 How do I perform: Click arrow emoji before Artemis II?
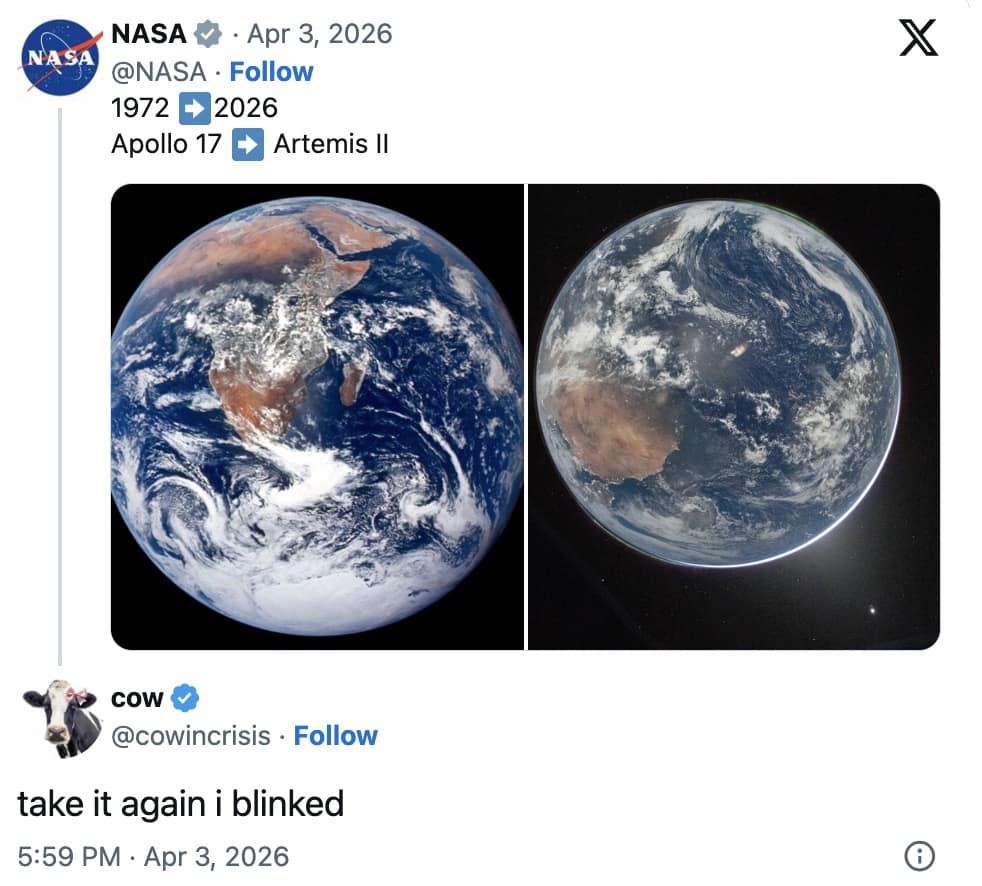[247, 144]
